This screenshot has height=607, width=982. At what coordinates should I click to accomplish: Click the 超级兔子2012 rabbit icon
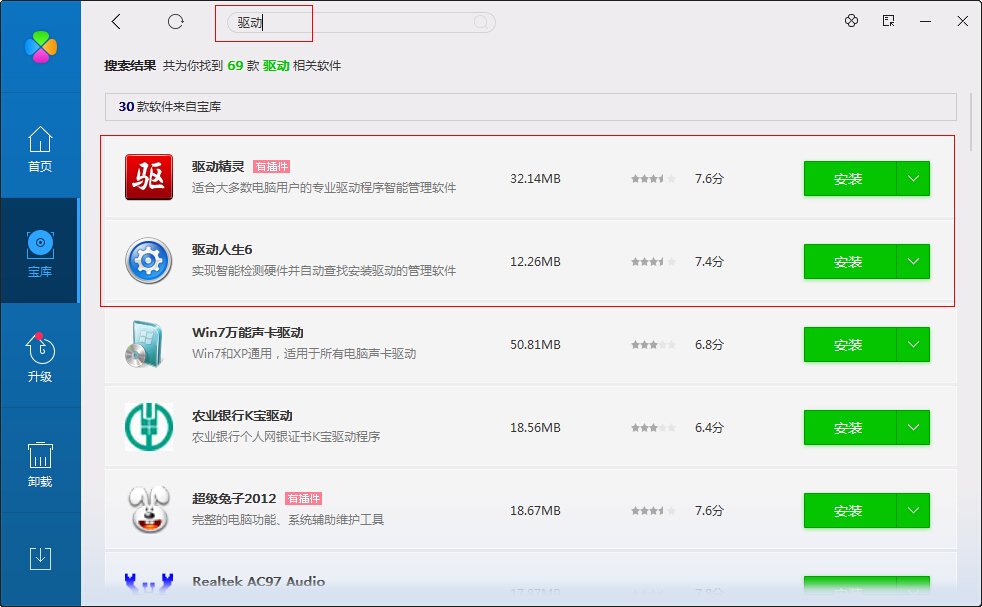148,510
